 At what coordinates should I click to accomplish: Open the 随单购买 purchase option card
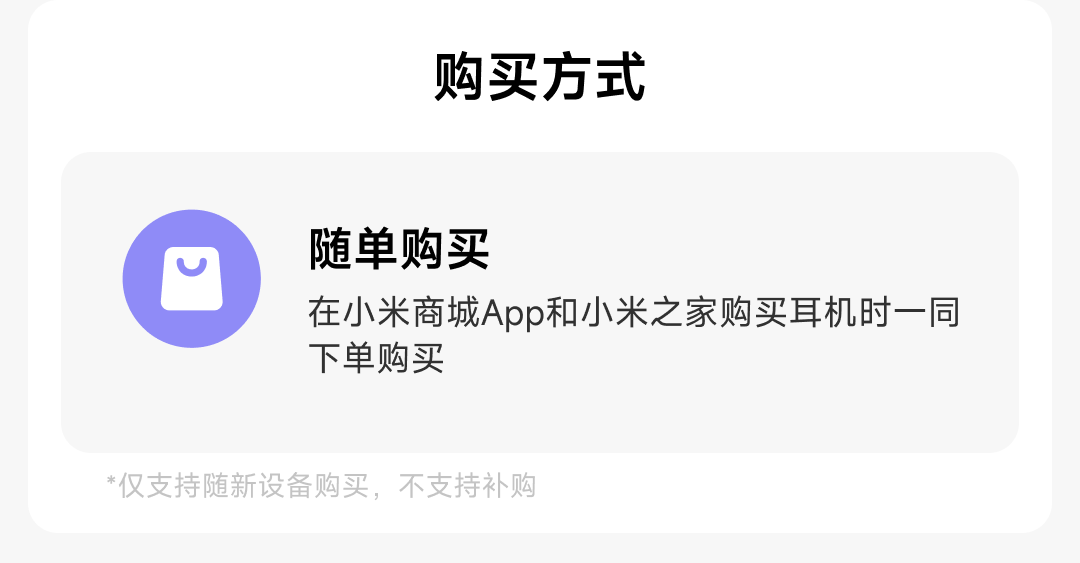coord(540,303)
